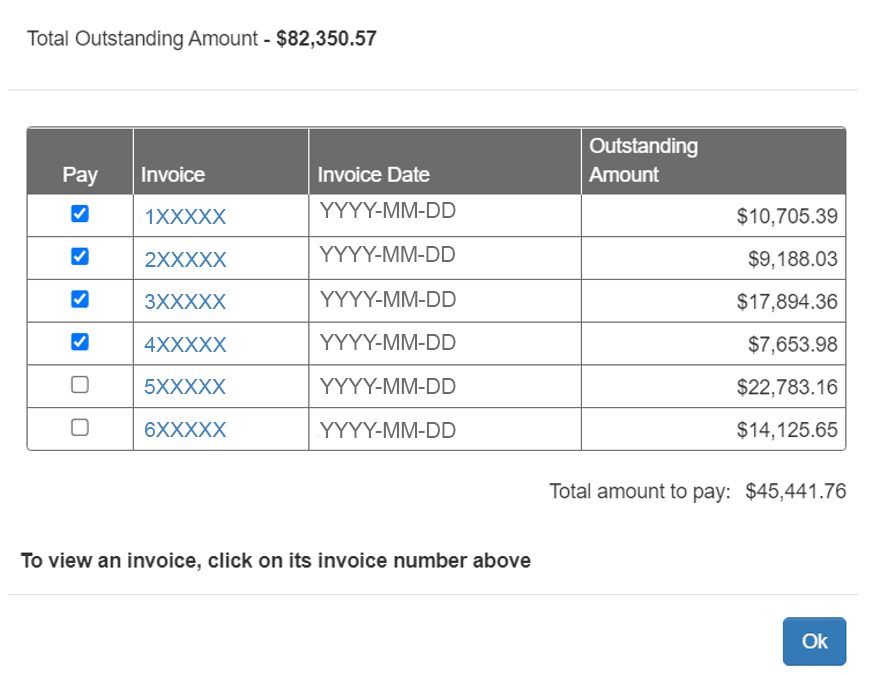Open invoice 2XXXXX
This screenshot has height=675, width=873.
[x=185, y=257]
